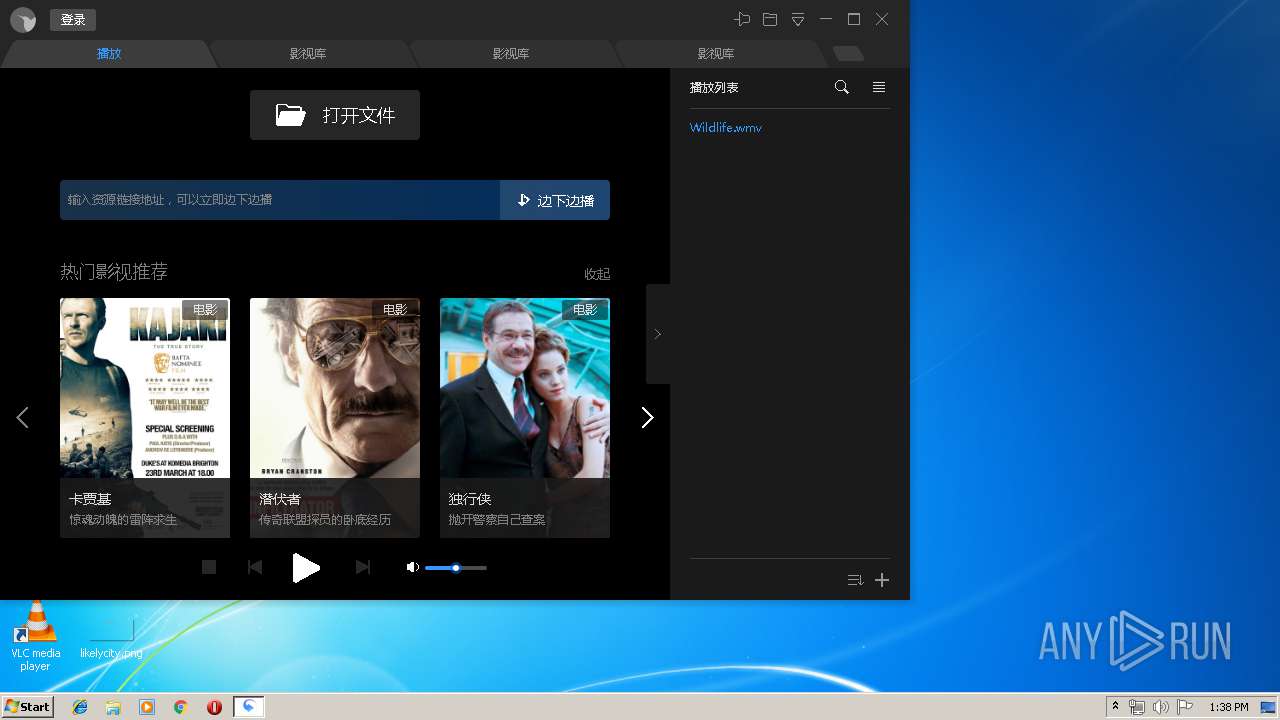Screen dimensions: 1280x720
Task: Skip to the next track
Action: (363, 567)
